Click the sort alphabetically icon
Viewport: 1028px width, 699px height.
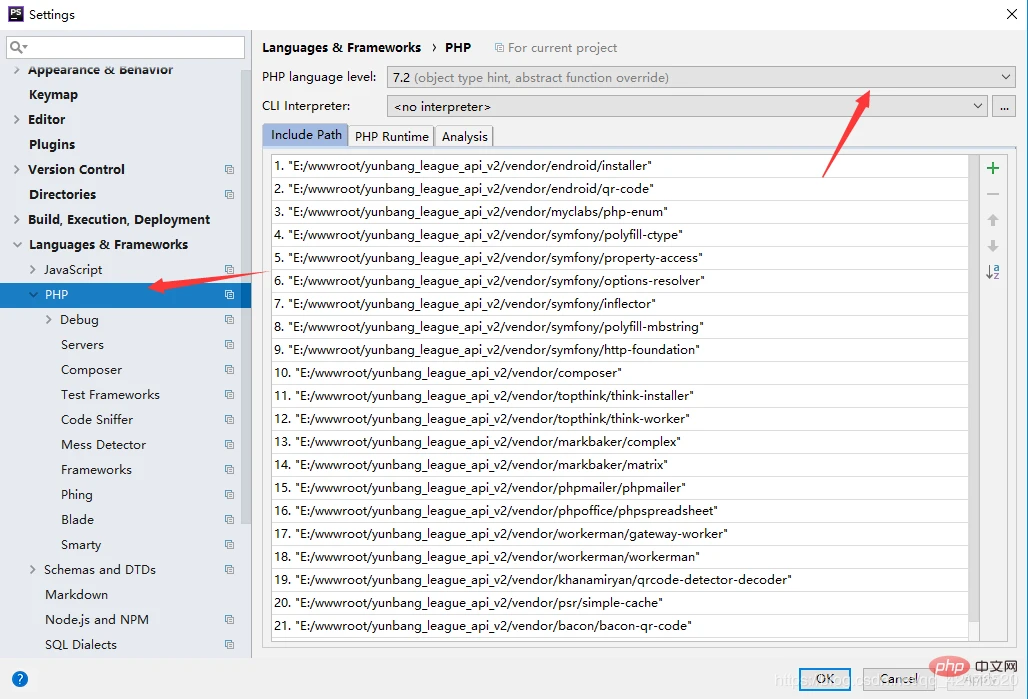[x=992, y=272]
